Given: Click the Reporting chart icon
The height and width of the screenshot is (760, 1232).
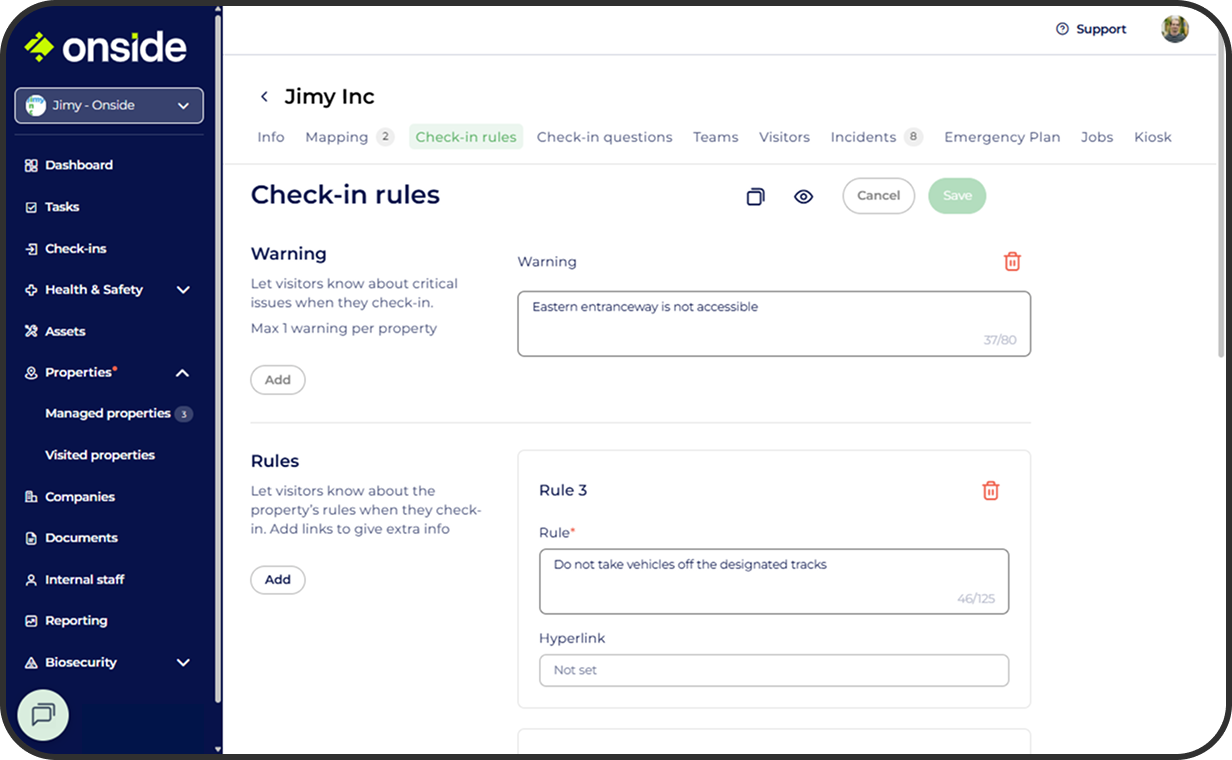Looking at the screenshot, I should pyautogui.click(x=31, y=621).
